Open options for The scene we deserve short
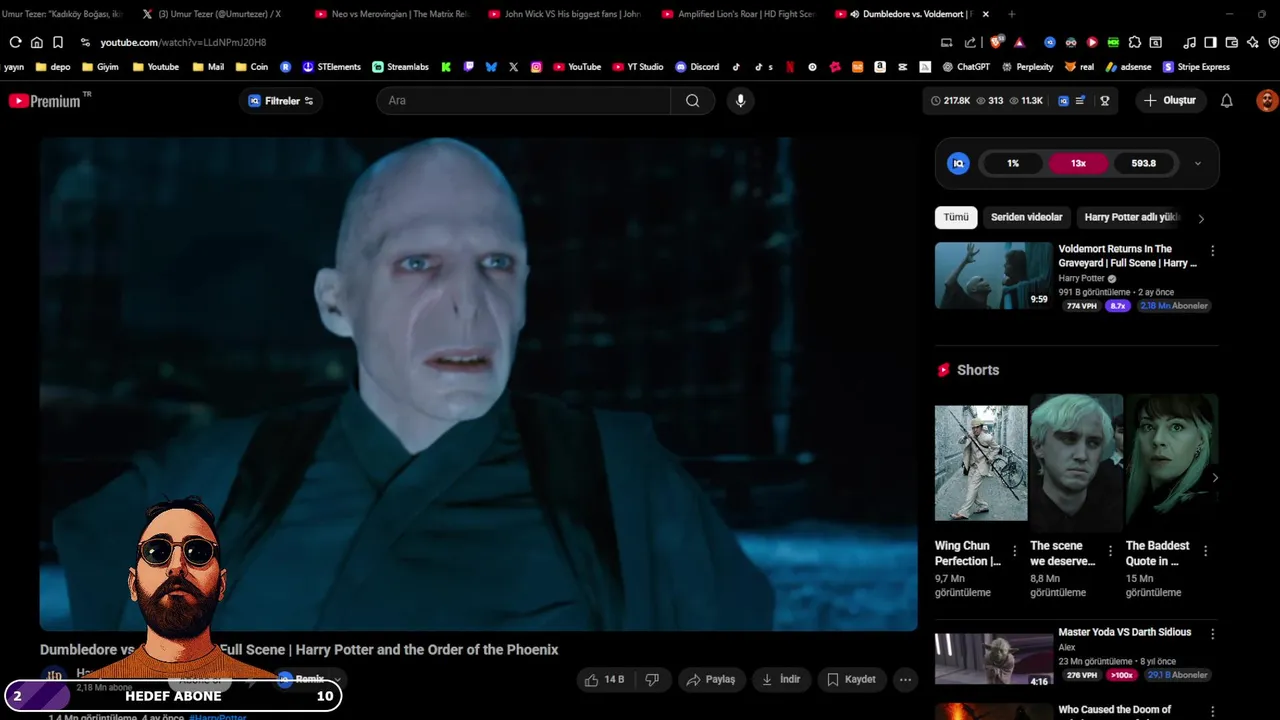Image resolution: width=1280 pixels, height=720 pixels. (x=1110, y=551)
